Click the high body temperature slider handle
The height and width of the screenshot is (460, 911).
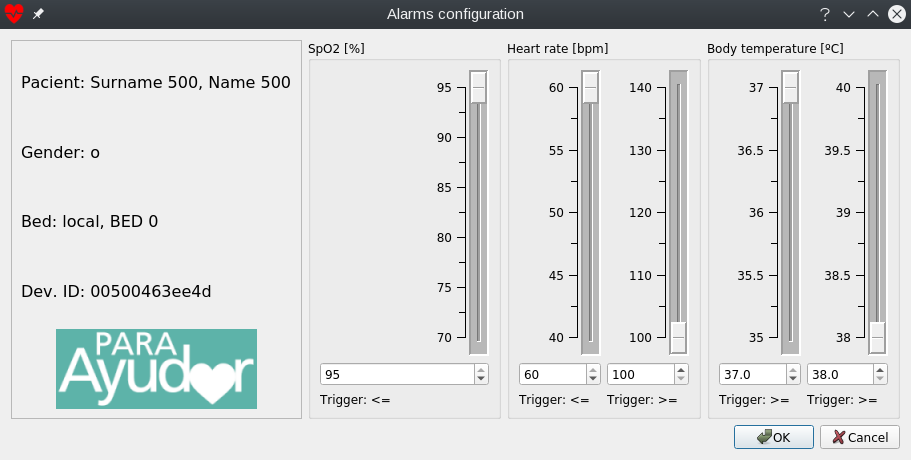877,337
